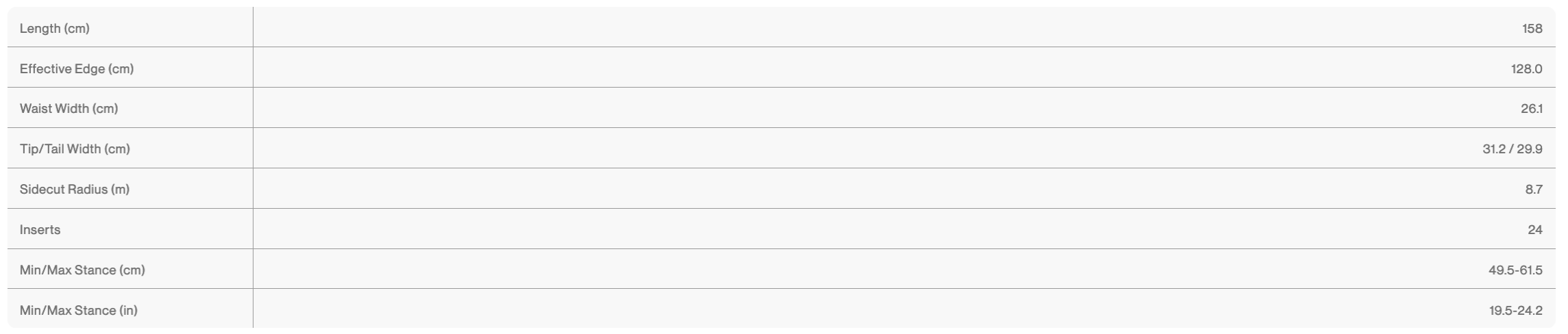Click the stance value 19.5-24.2
The height and width of the screenshot is (334, 1568).
(1515, 311)
